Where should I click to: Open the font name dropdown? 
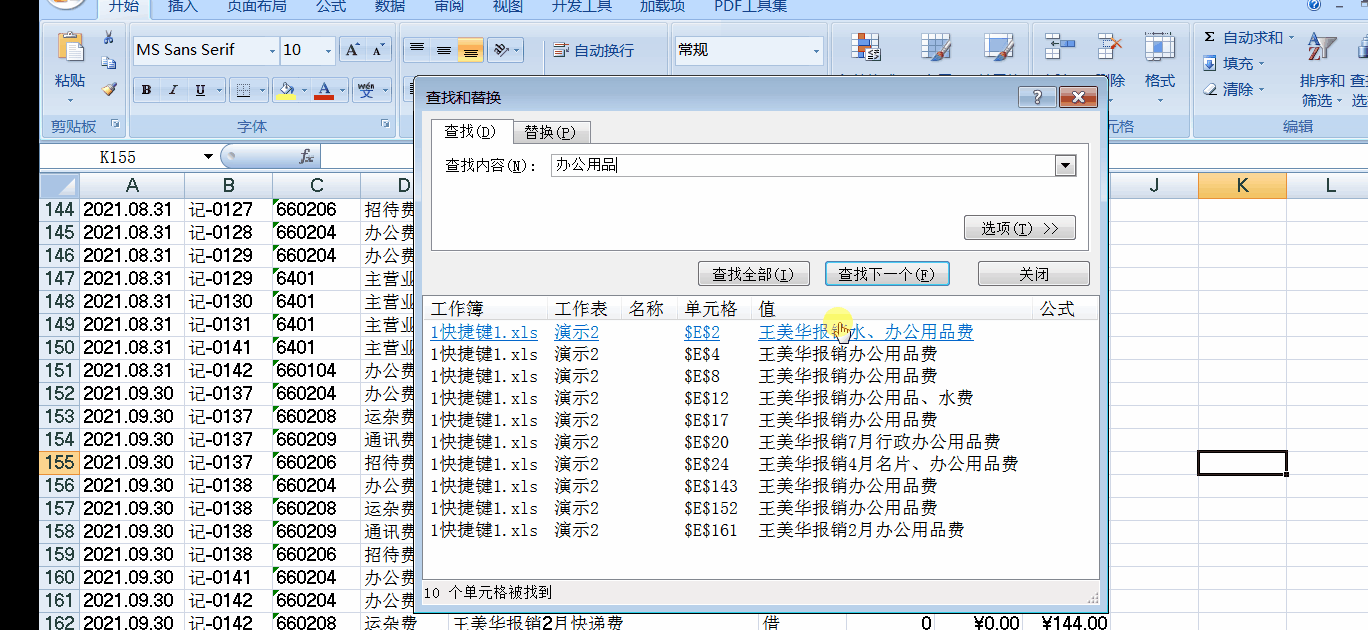[271, 50]
